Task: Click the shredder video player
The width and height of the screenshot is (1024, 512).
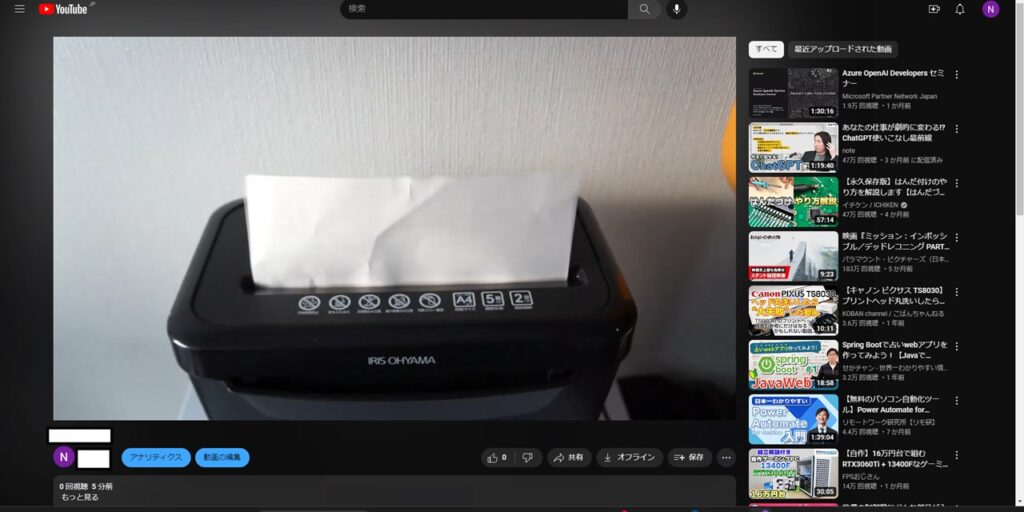Action: pos(394,228)
